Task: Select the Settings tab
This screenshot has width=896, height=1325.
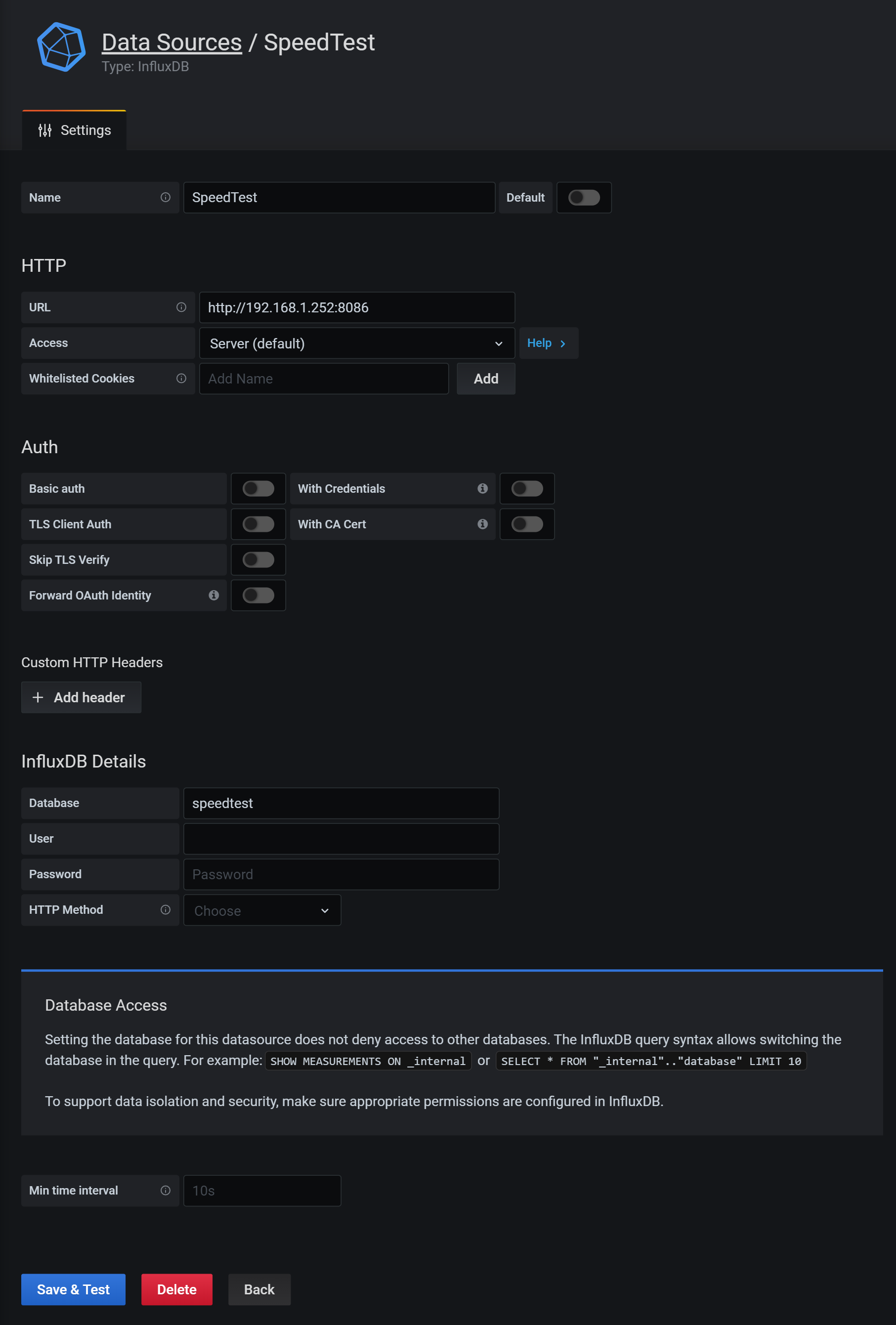Action: (x=75, y=130)
